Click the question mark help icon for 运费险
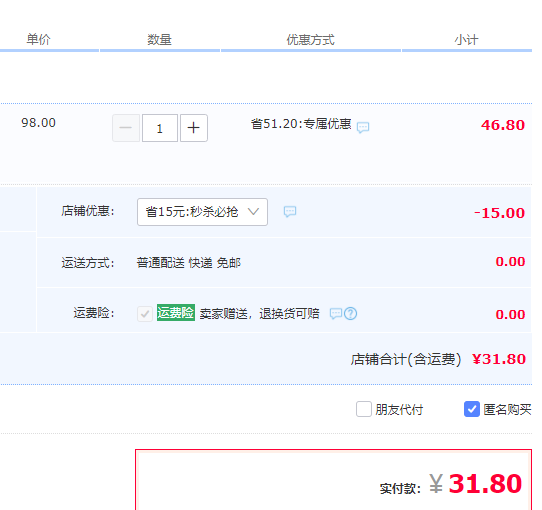Screen dimensions: 542x510 (x=351, y=314)
